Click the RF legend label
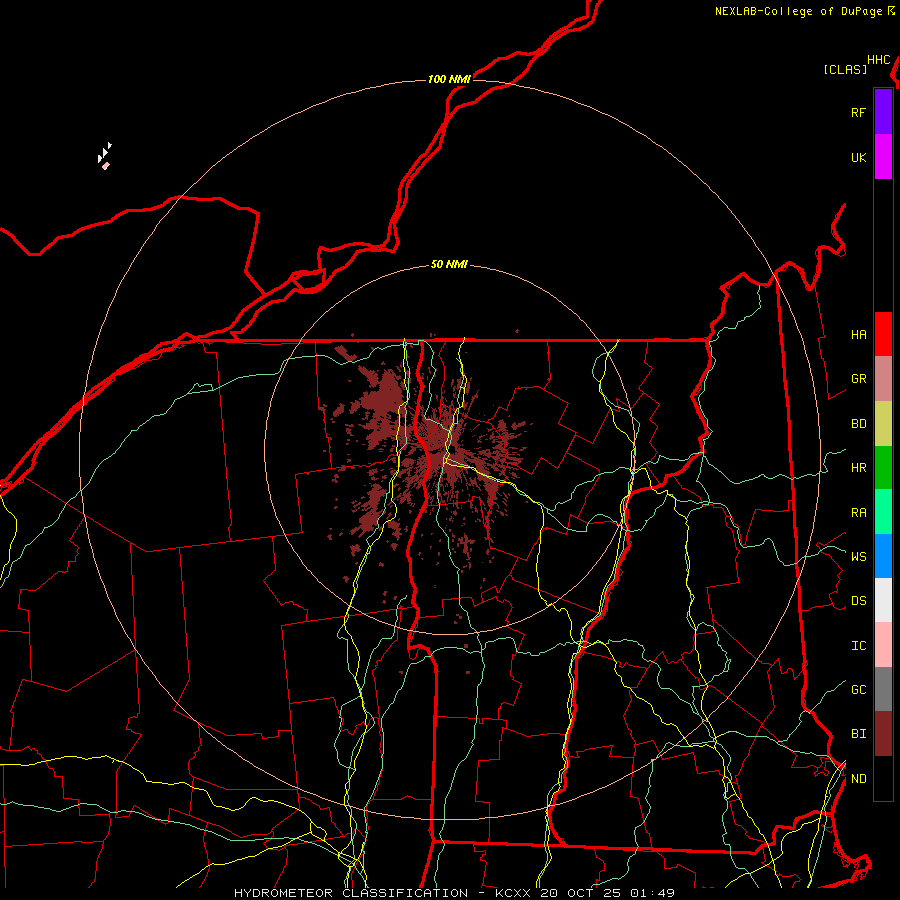The image size is (900, 900). pyautogui.click(x=858, y=112)
